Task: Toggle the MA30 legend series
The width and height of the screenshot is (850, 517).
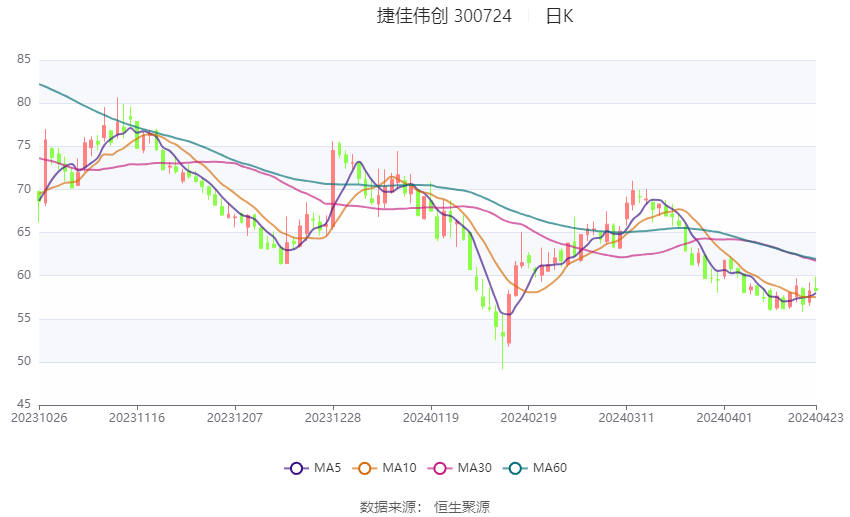Action: [460, 468]
